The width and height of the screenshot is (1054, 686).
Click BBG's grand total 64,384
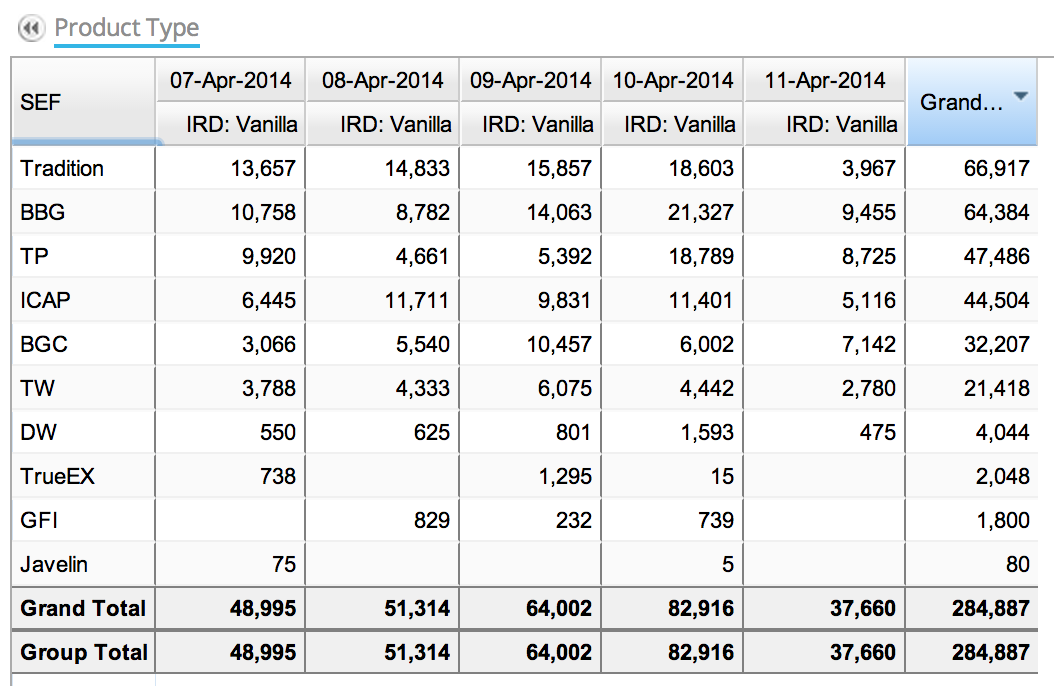tap(996, 212)
